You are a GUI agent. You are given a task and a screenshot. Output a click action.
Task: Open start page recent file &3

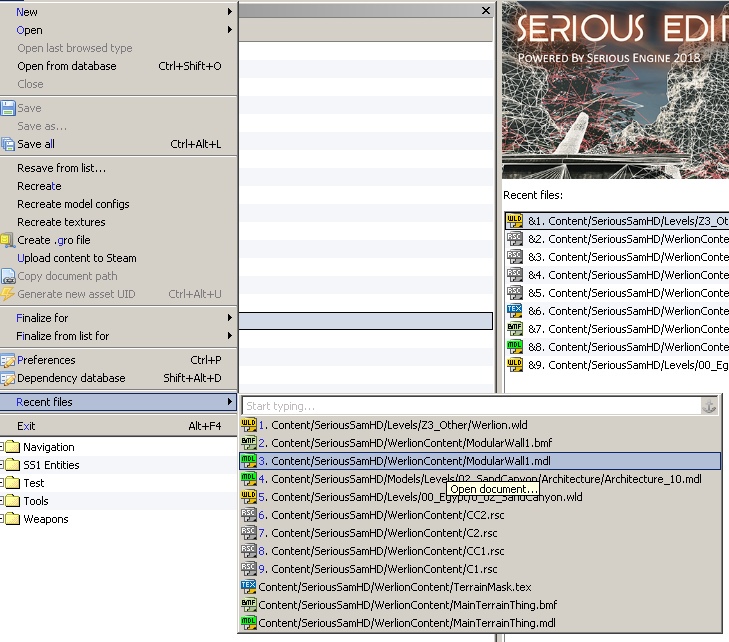coord(617,257)
